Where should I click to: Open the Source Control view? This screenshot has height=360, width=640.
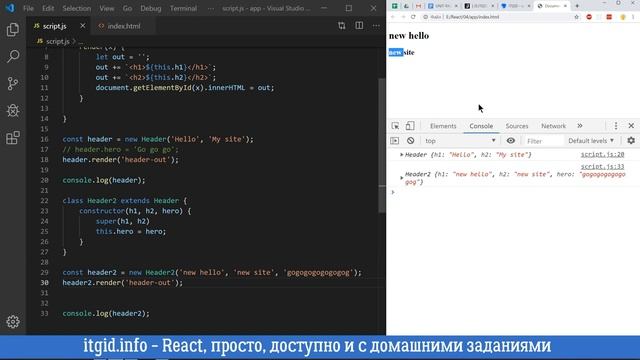coord(13,83)
